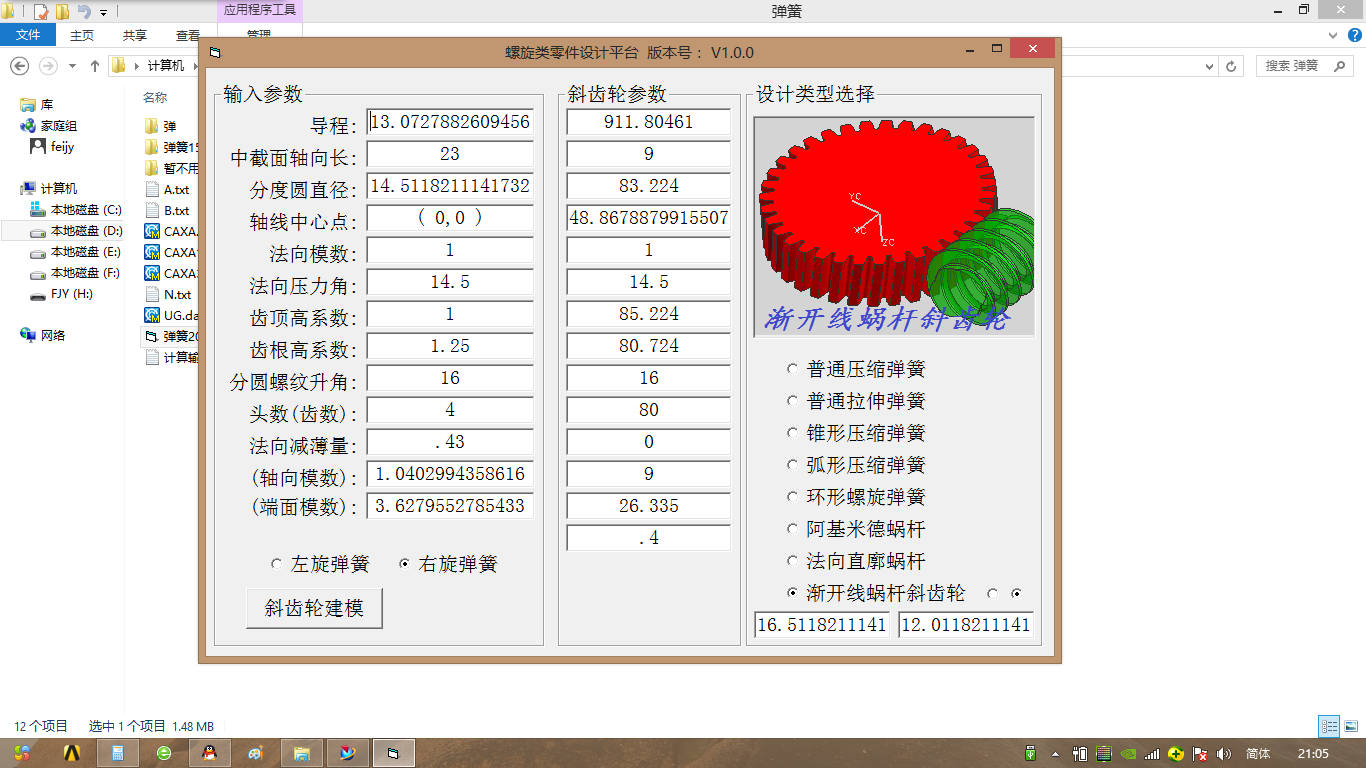Choose 左旋弹簧 radio button

pyautogui.click(x=320, y=564)
